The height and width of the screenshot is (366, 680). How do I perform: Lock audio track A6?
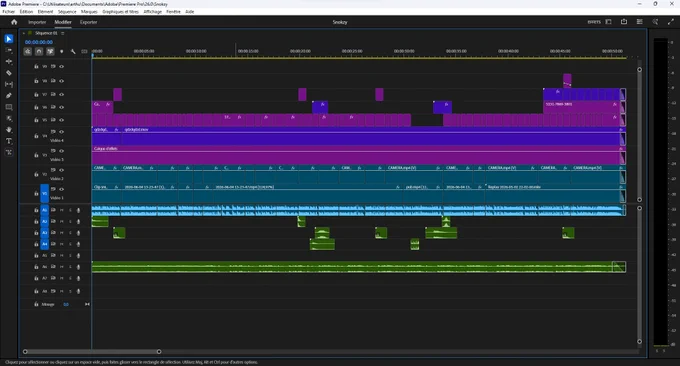pyautogui.click(x=36, y=267)
